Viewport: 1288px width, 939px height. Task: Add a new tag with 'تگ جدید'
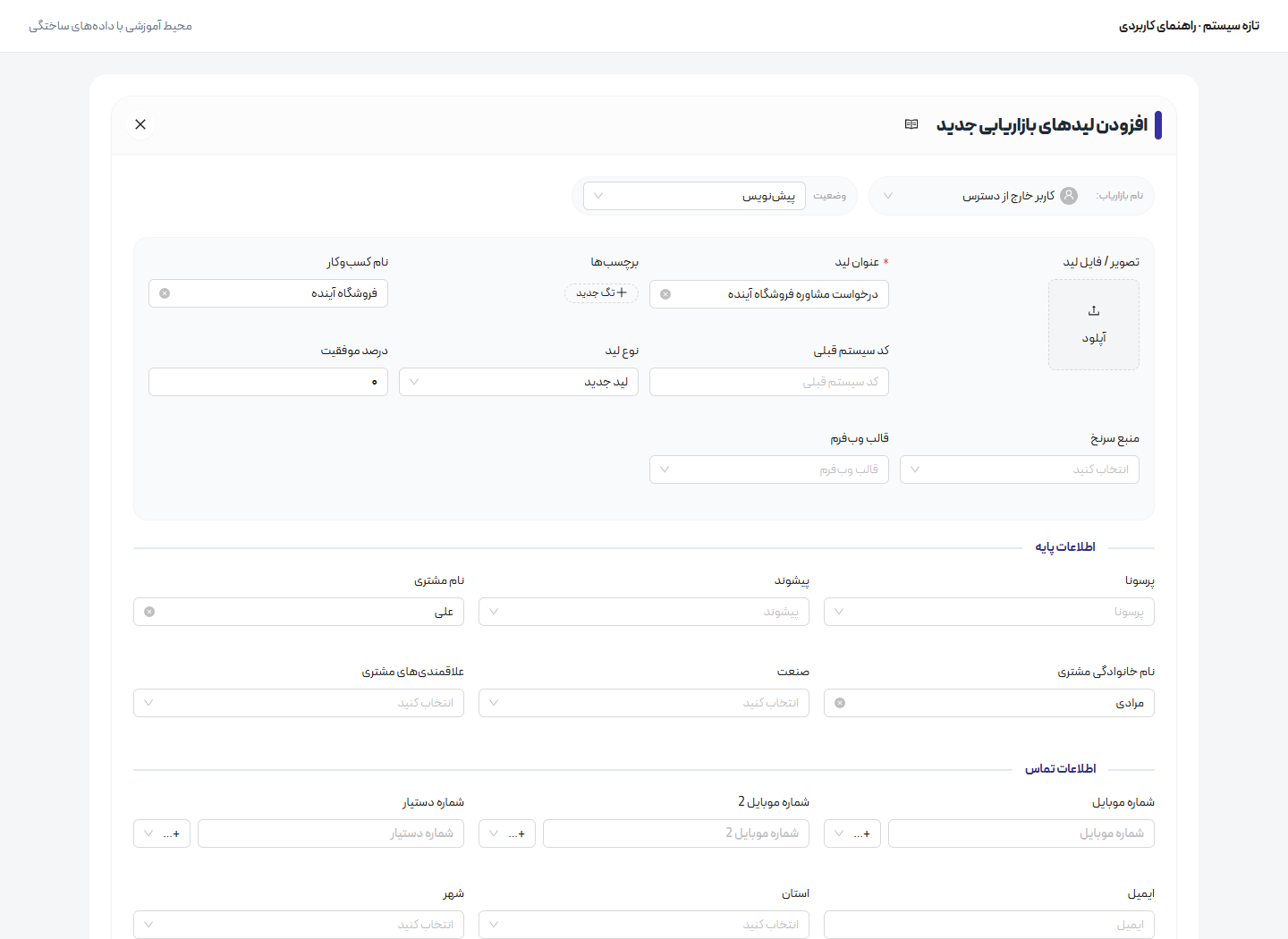[601, 292]
